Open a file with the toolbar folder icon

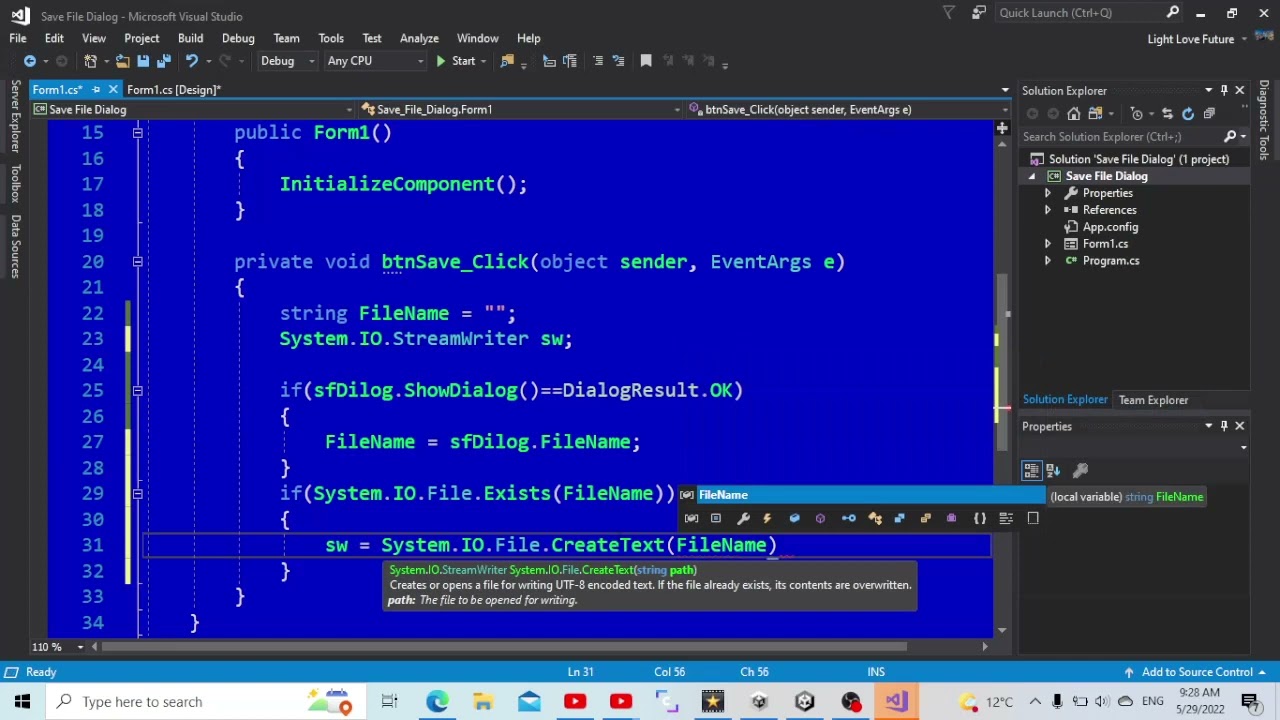[x=122, y=61]
